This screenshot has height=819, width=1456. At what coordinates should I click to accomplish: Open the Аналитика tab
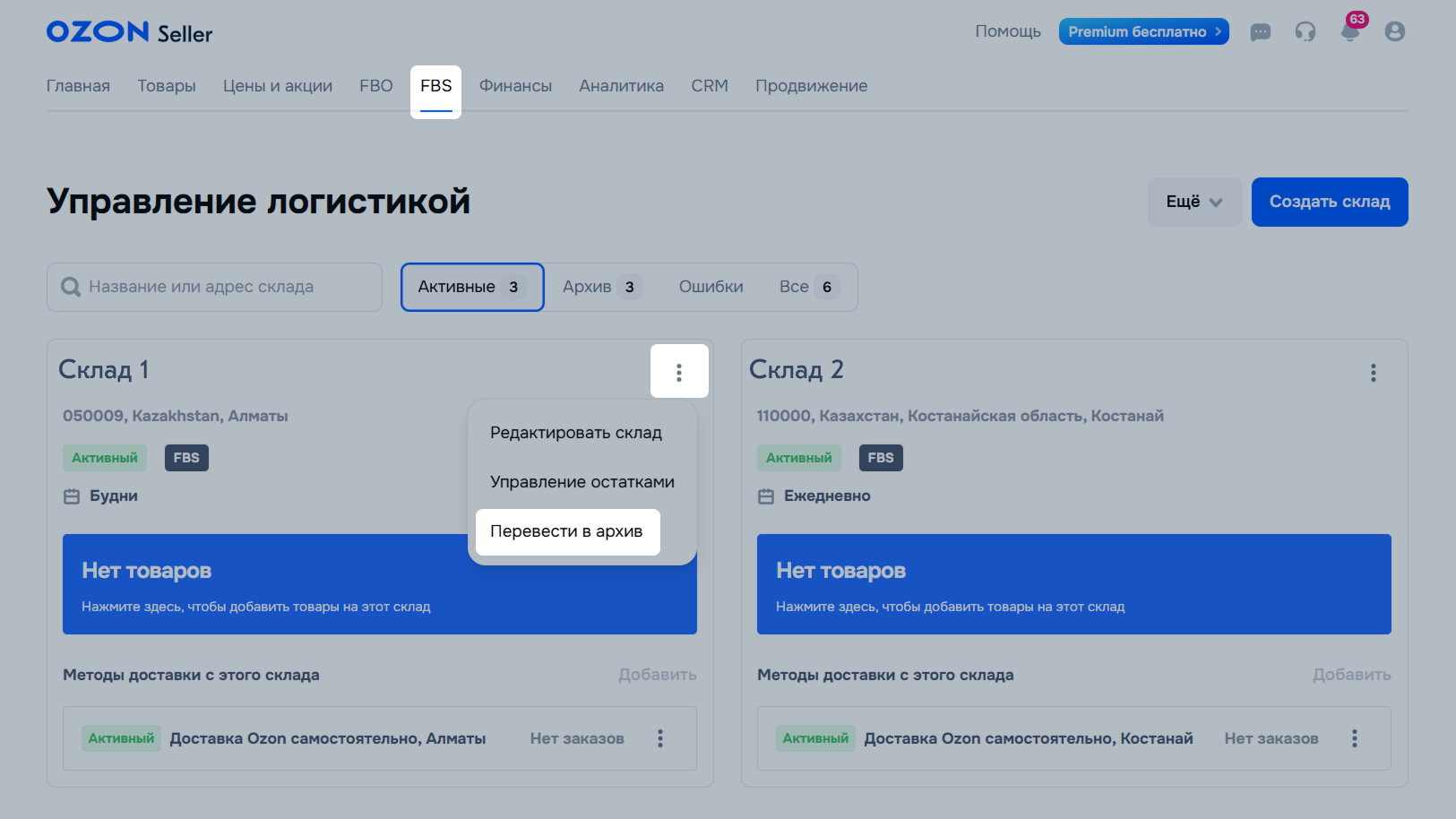[x=621, y=86]
